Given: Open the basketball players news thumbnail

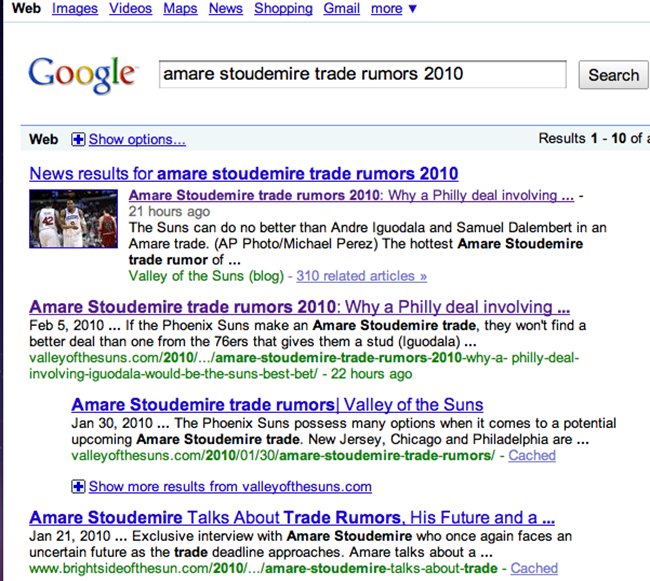Looking at the screenshot, I should (x=75, y=219).
